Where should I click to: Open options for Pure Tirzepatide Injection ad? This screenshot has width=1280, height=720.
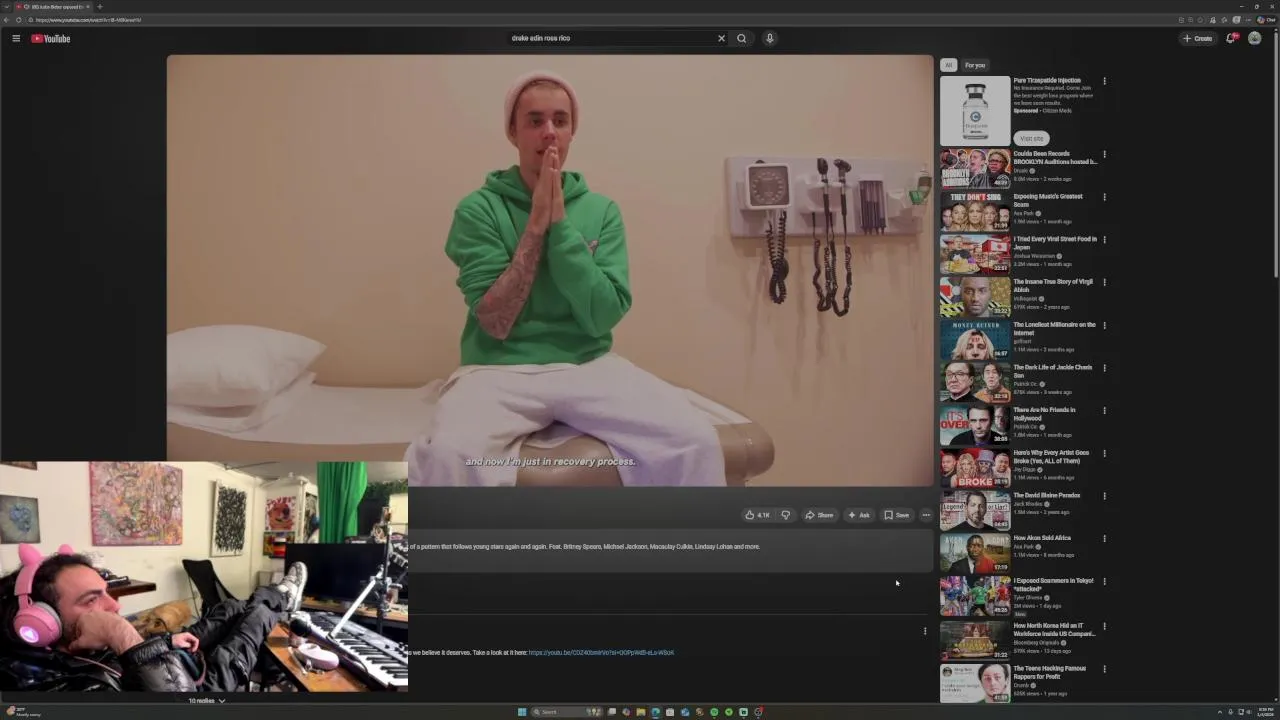tap(1105, 81)
